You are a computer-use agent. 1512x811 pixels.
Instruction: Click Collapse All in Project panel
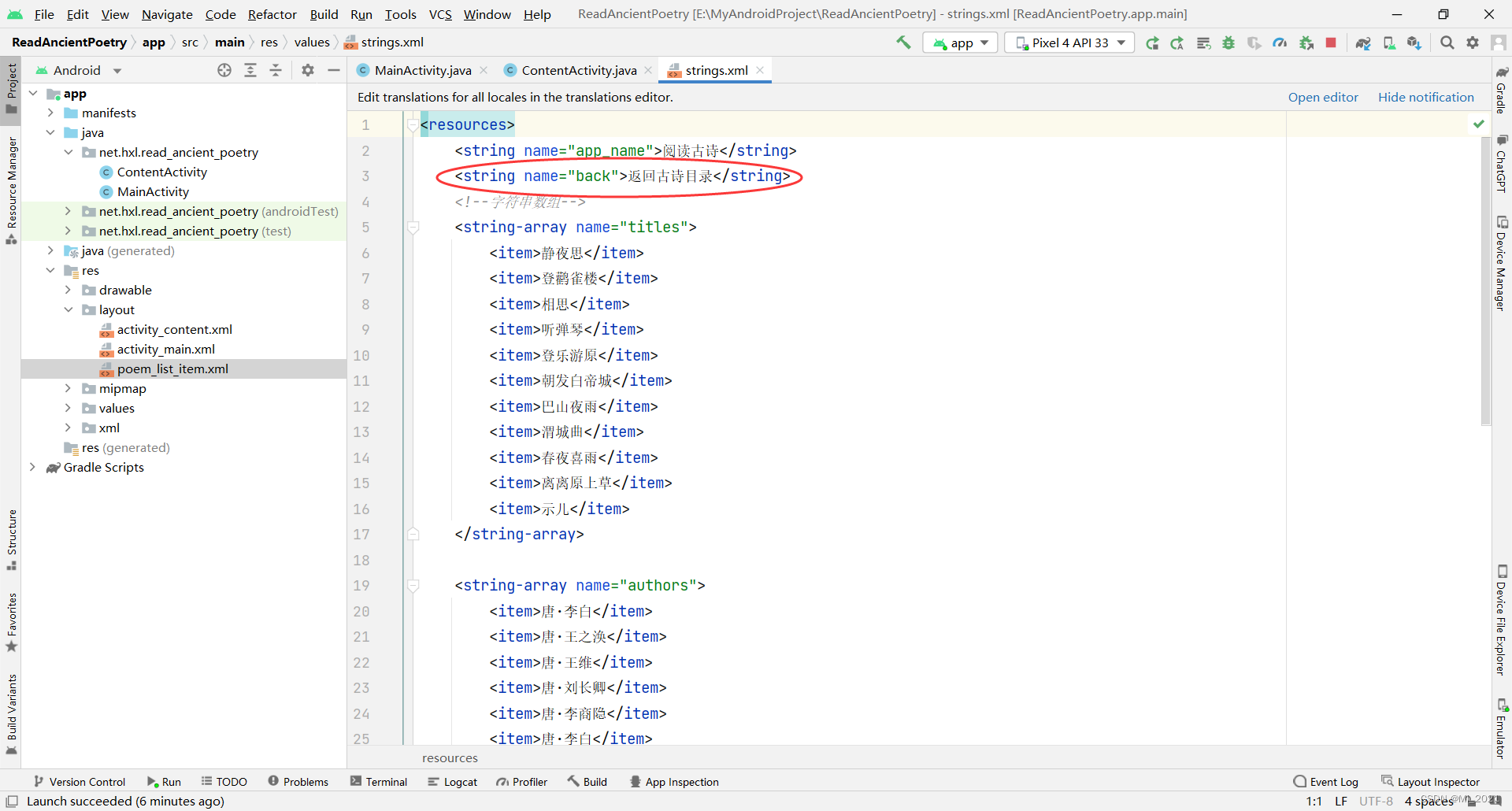tap(276, 70)
